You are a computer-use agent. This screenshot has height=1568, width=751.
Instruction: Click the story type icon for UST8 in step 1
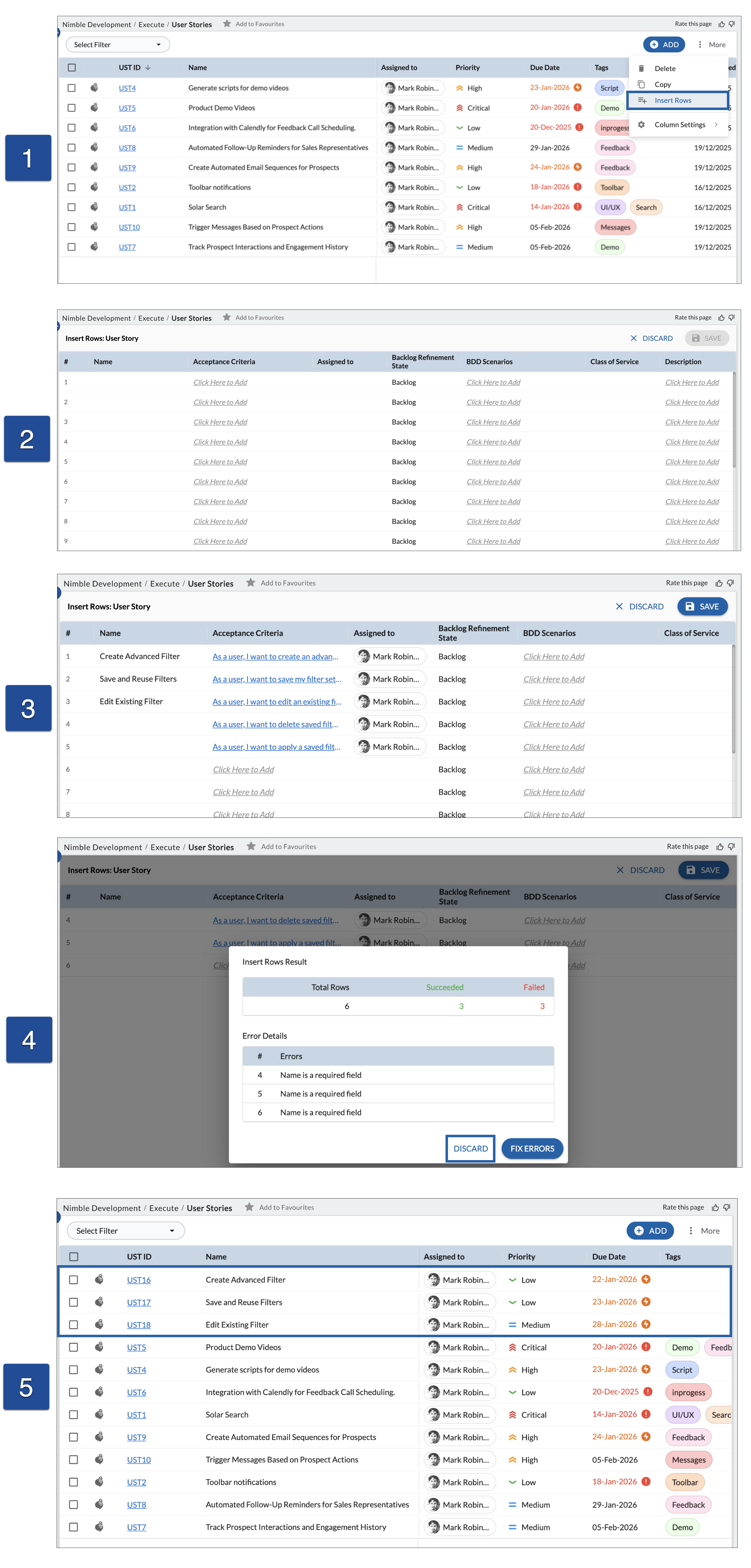pos(94,147)
